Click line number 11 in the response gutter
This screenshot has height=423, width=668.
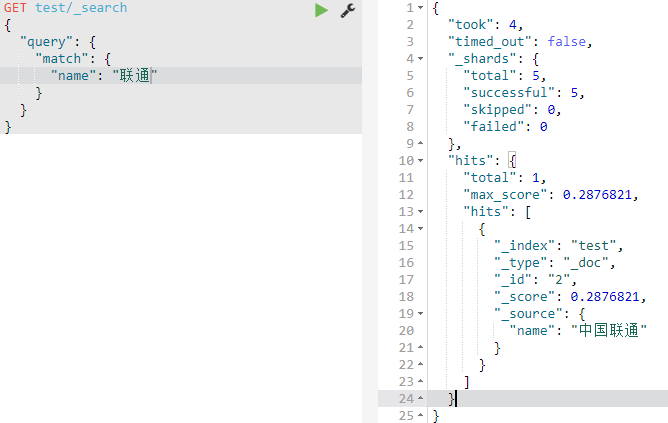(x=406, y=178)
